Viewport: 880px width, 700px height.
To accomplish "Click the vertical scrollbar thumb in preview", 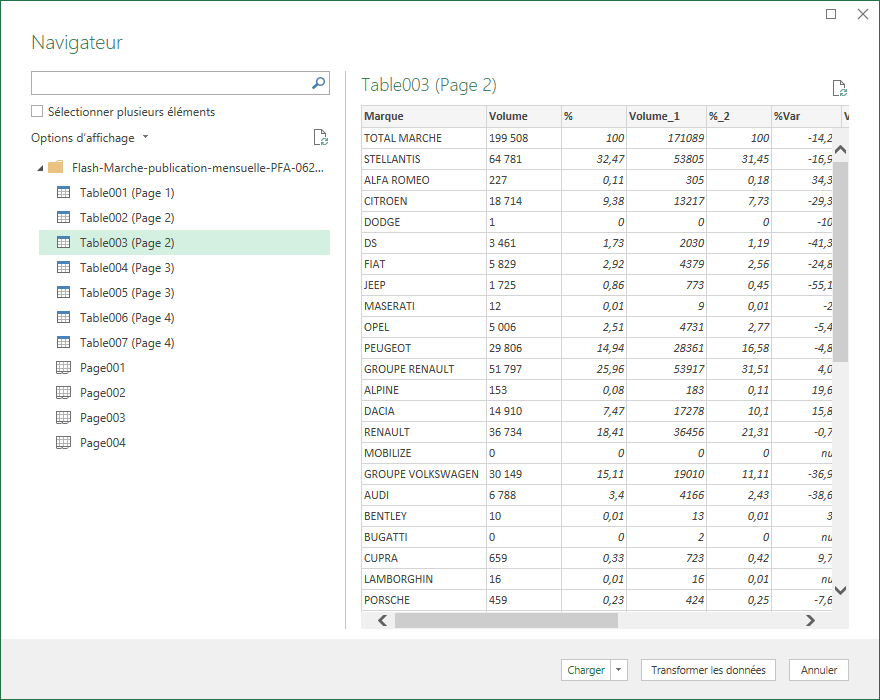I will [x=840, y=262].
